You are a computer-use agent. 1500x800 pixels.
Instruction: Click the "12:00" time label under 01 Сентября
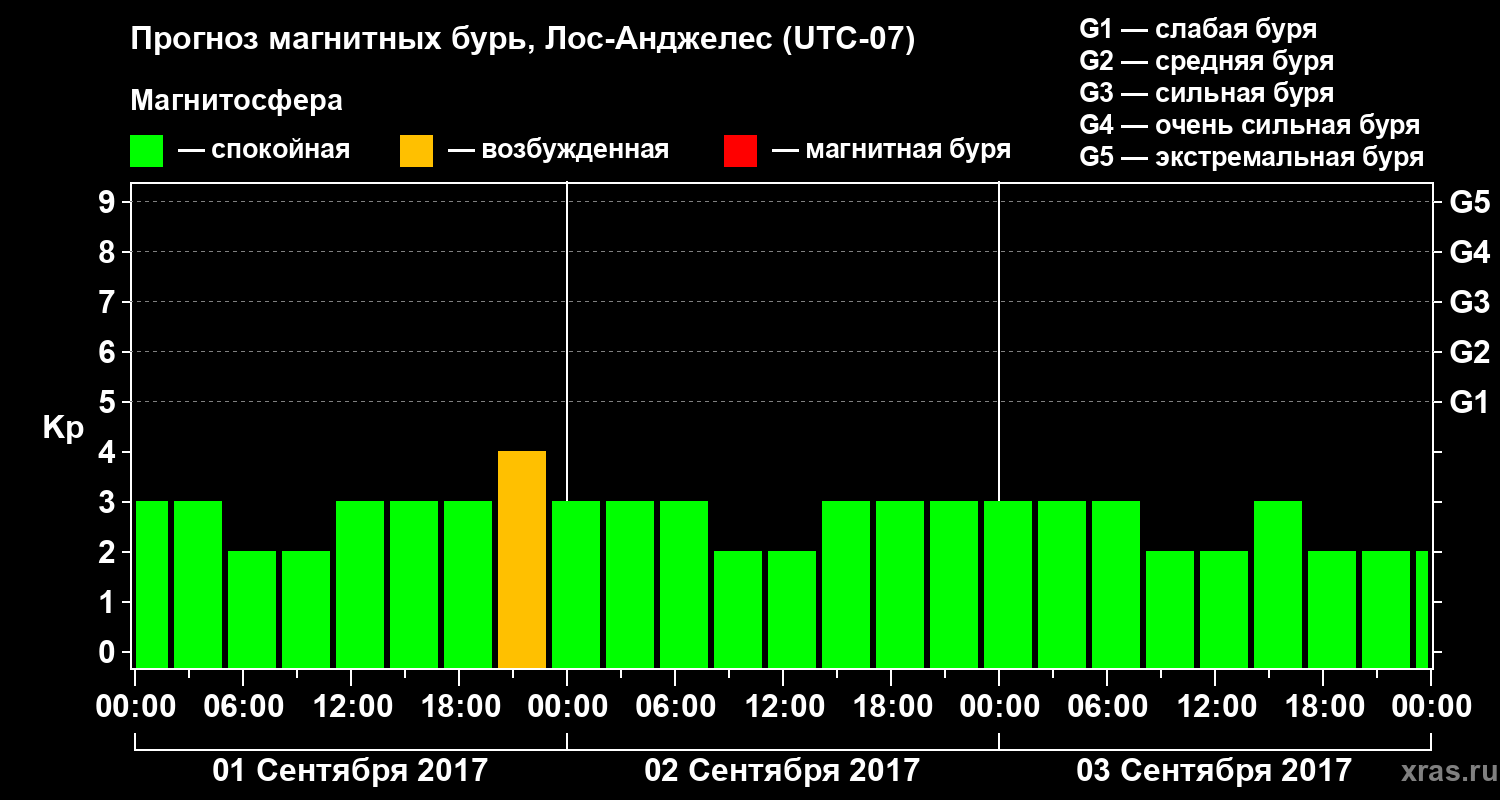click(351, 707)
